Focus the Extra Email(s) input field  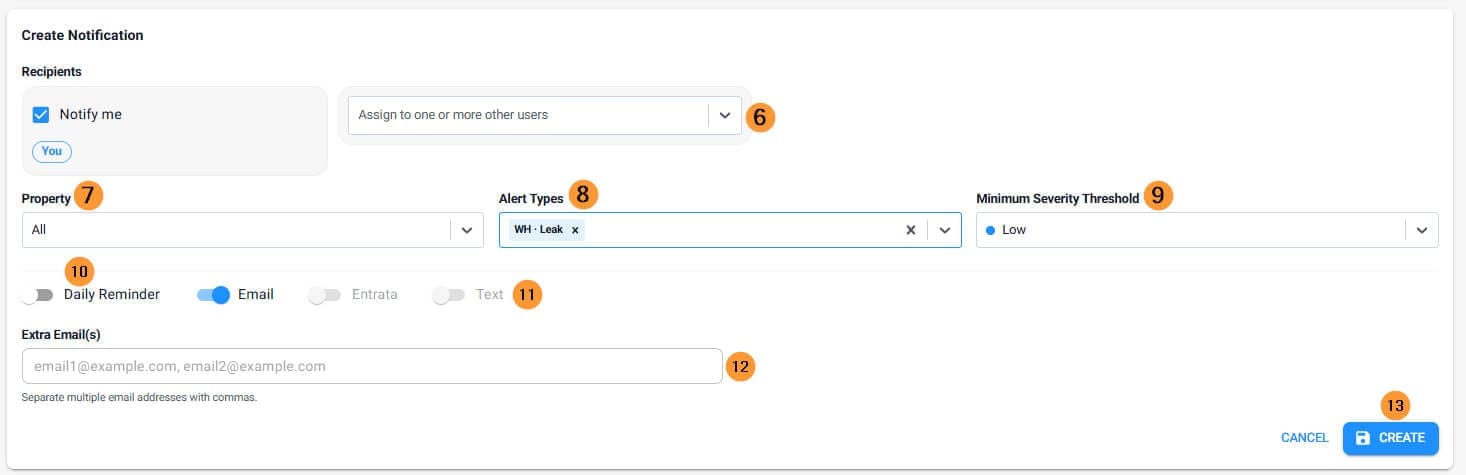pos(372,366)
